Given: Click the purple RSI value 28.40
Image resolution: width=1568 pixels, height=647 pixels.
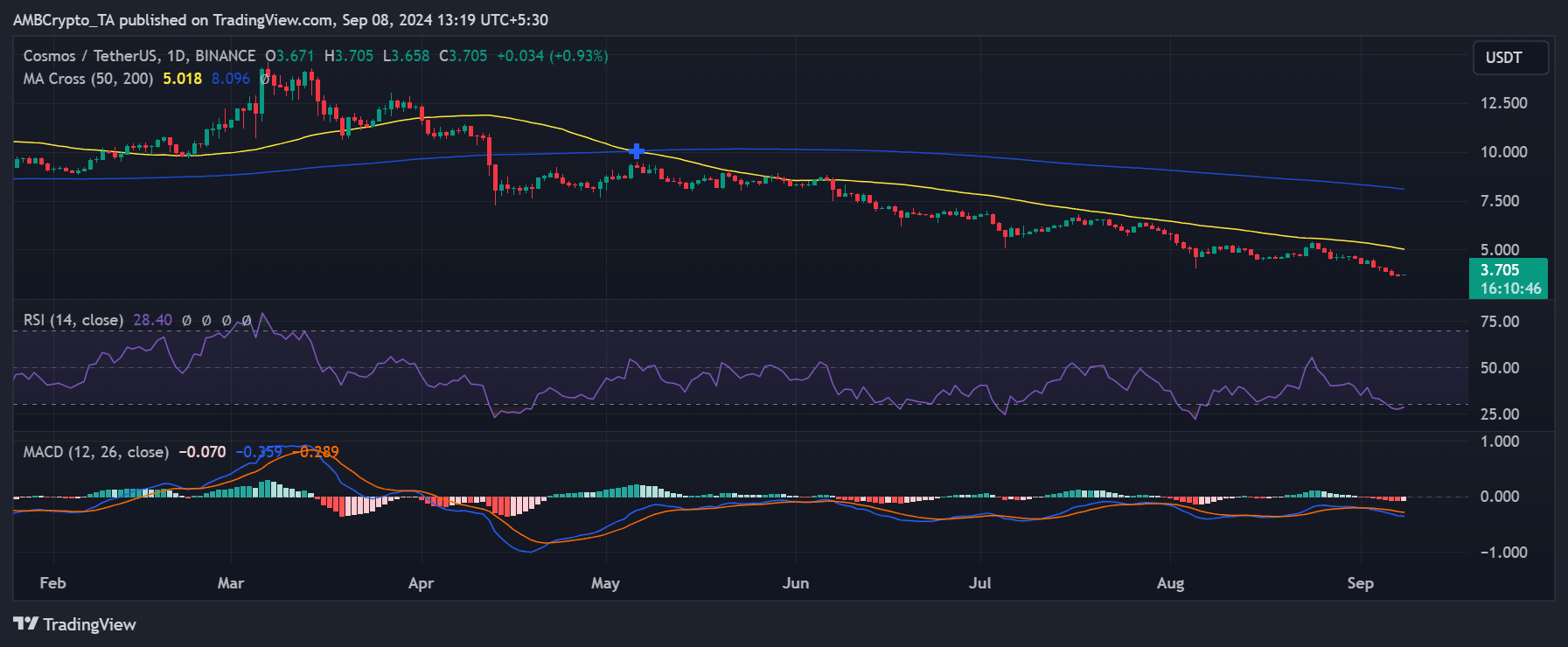Looking at the screenshot, I should [152, 320].
